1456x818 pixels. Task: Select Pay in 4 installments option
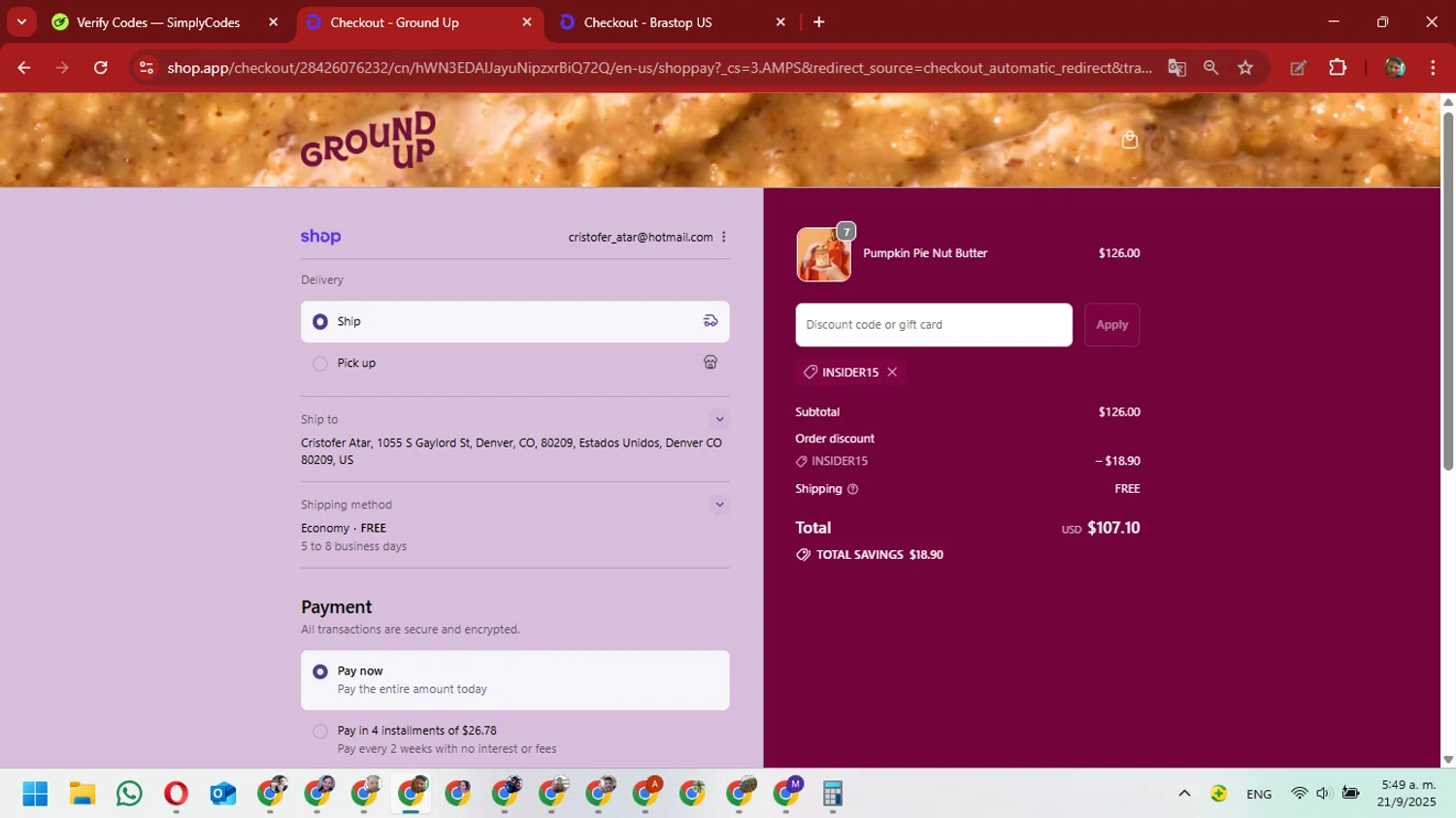coord(514,739)
